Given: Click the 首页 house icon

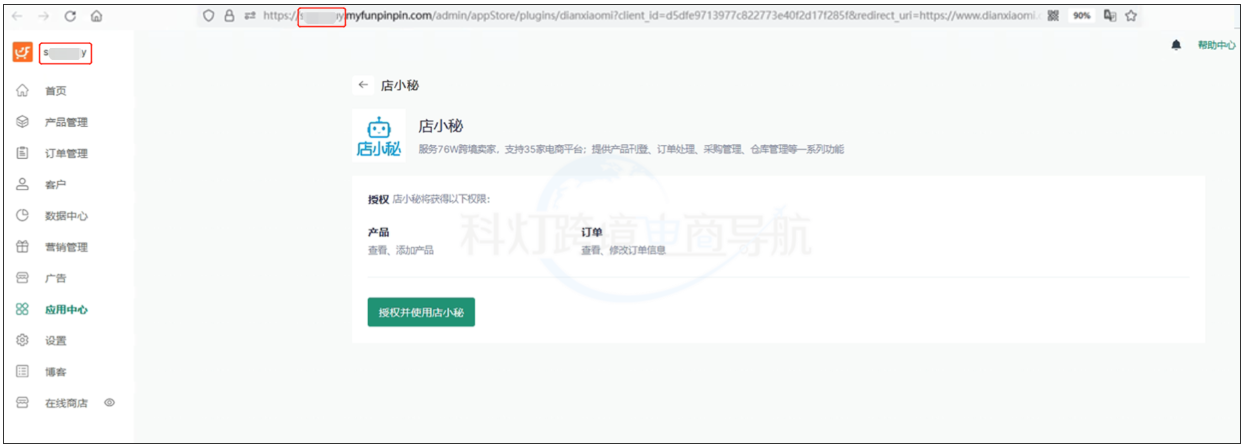Looking at the screenshot, I should coord(22,91).
